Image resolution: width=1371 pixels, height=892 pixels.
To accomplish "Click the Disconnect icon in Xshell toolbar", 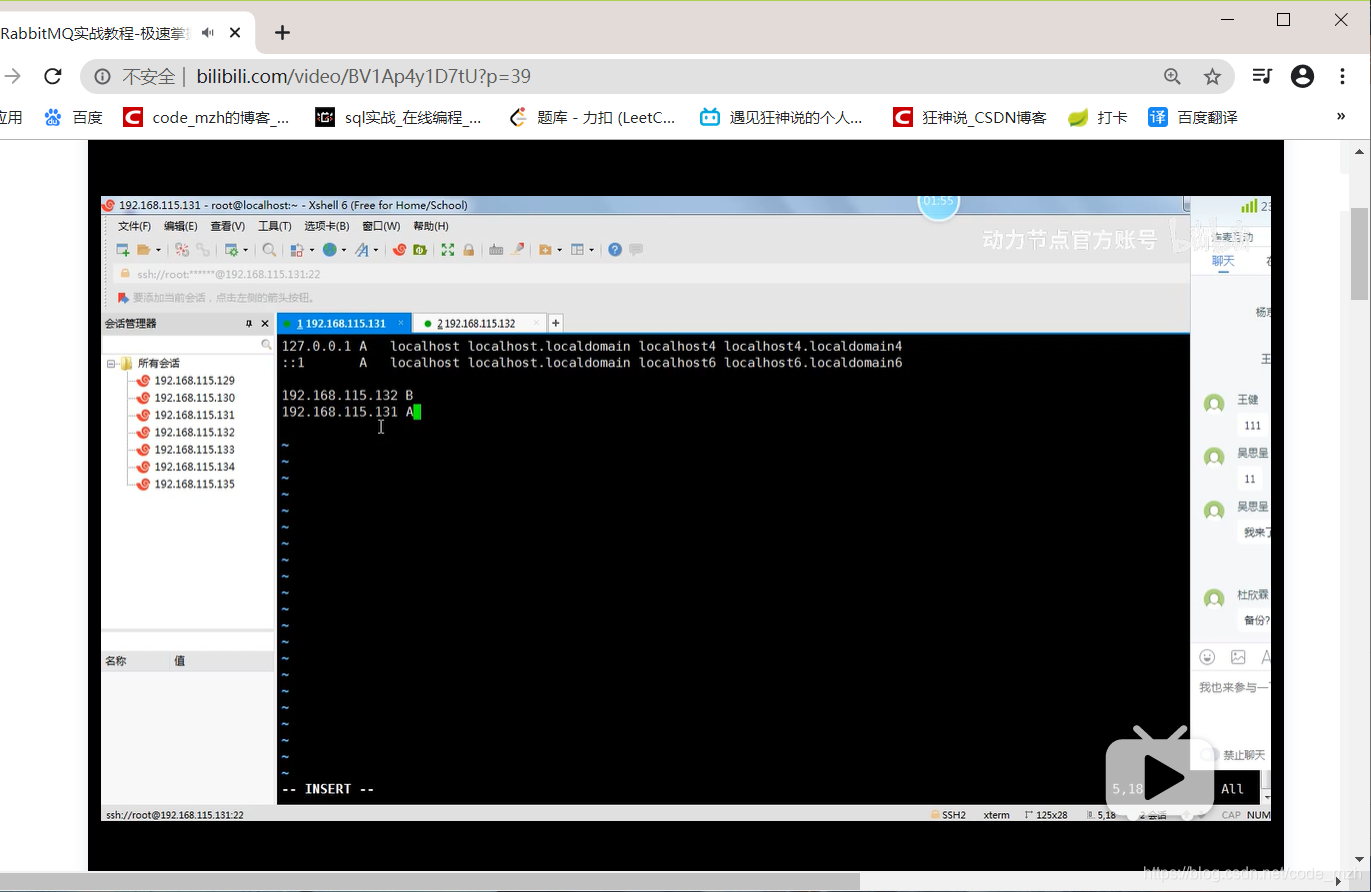I will click(x=182, y=250).
